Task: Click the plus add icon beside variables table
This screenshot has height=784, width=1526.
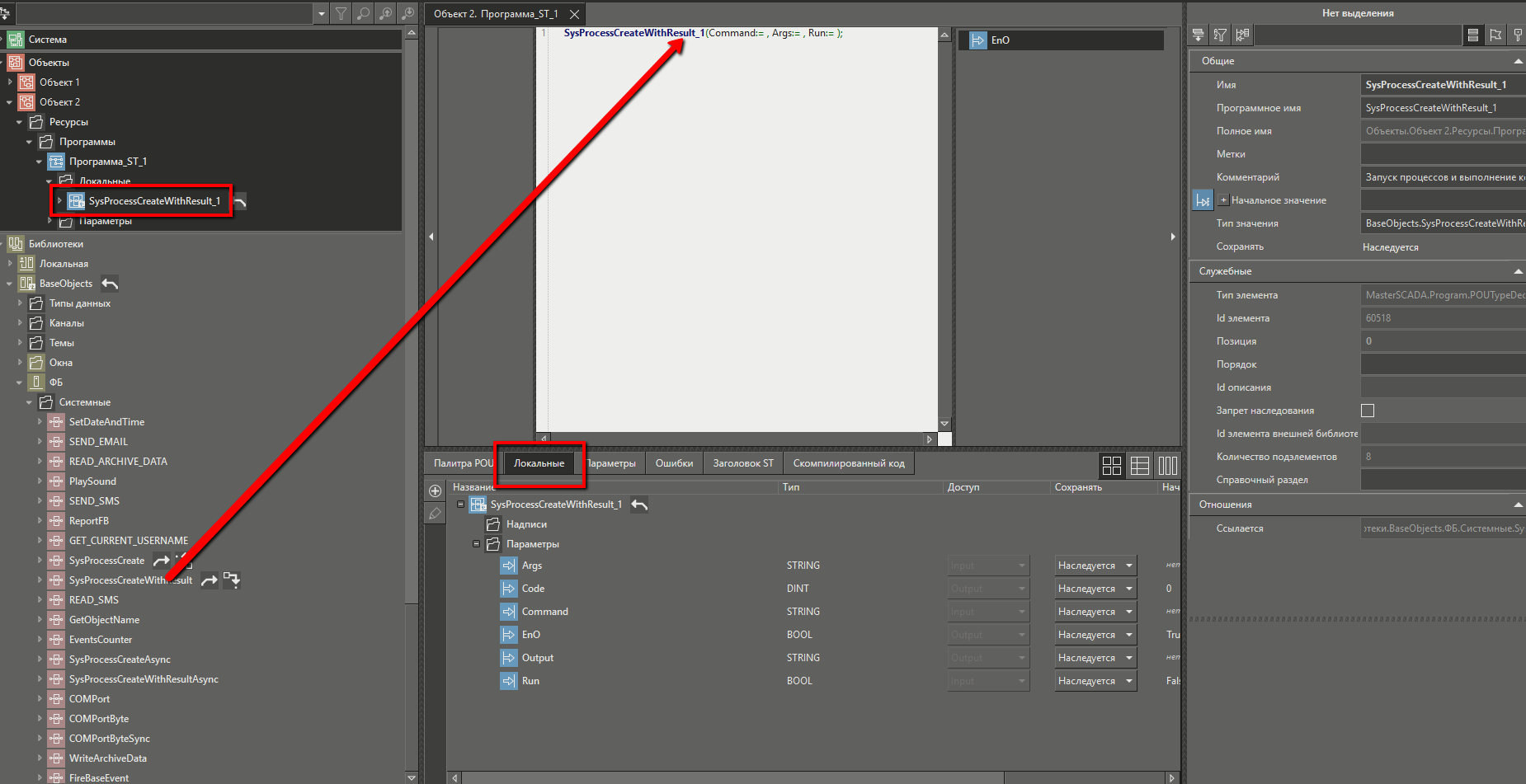Action: point(436,491)
